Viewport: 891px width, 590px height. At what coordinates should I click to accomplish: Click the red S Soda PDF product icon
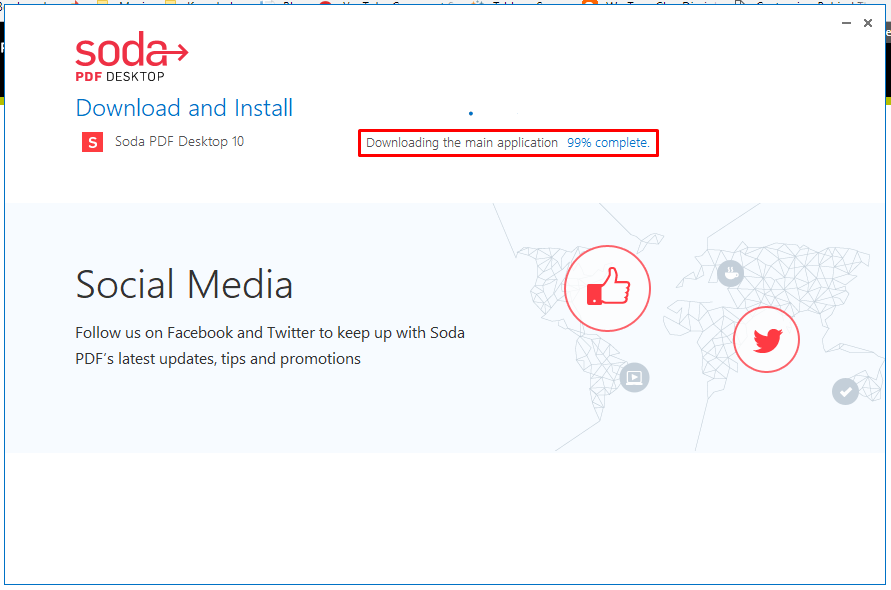(x=93, y=142)
